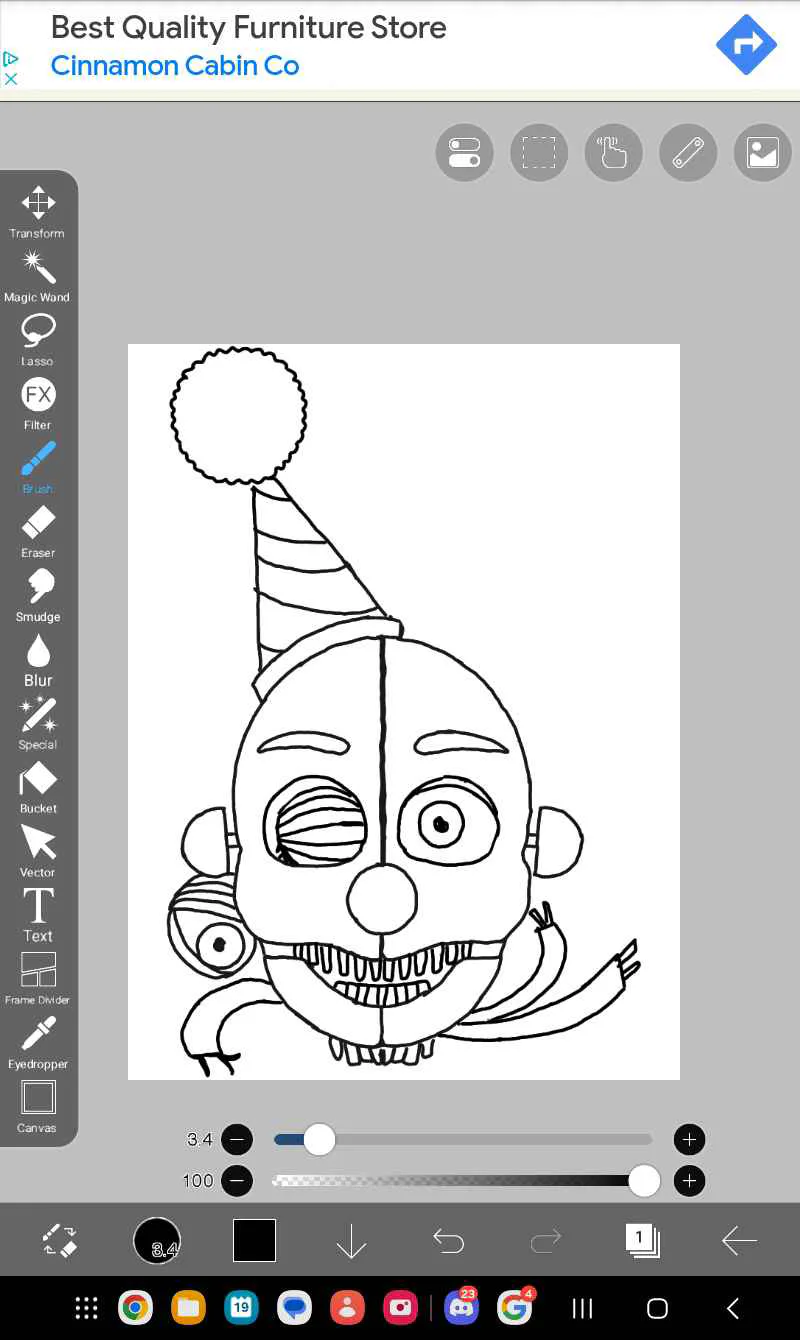Viewport: 800px width, 1340px height.
Task: Select the Eraser tool
Action: point(38,531)
